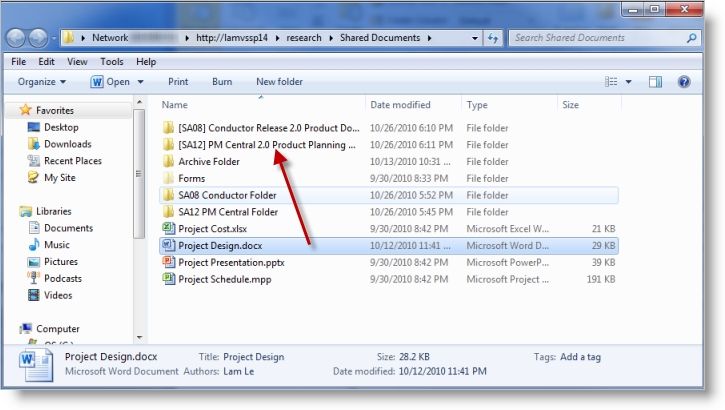Click the folder icon in address bar
The width and height of the screenshot is (725, 410).
pos(68,38)
